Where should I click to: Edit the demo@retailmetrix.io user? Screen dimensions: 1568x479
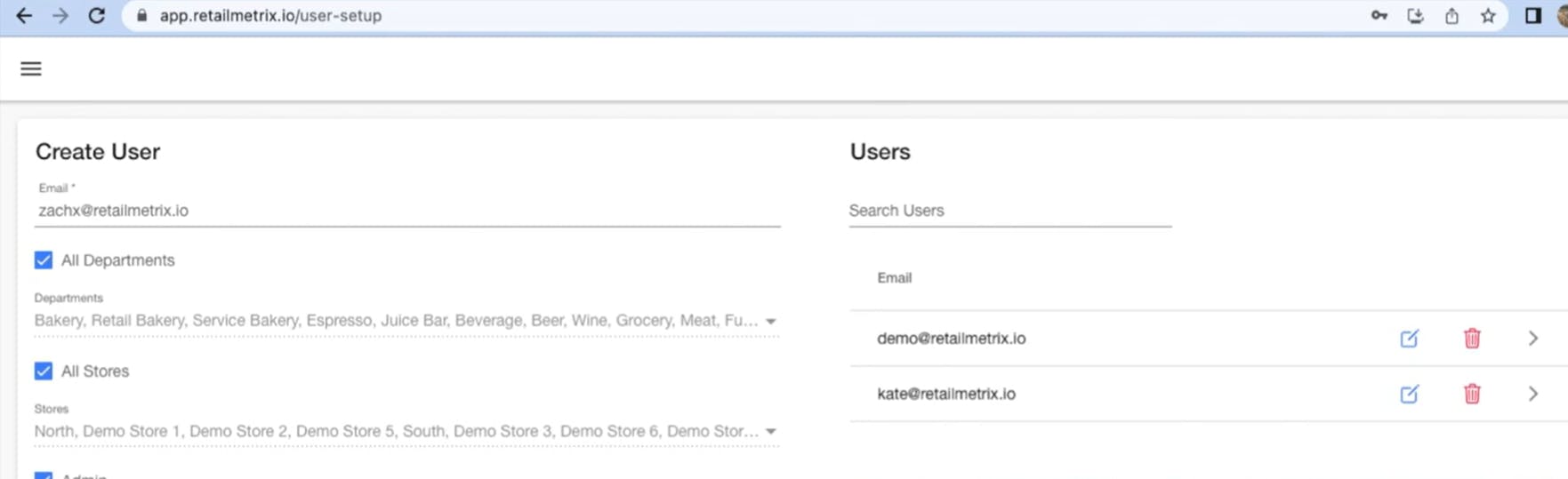[x=1409, y=339]
